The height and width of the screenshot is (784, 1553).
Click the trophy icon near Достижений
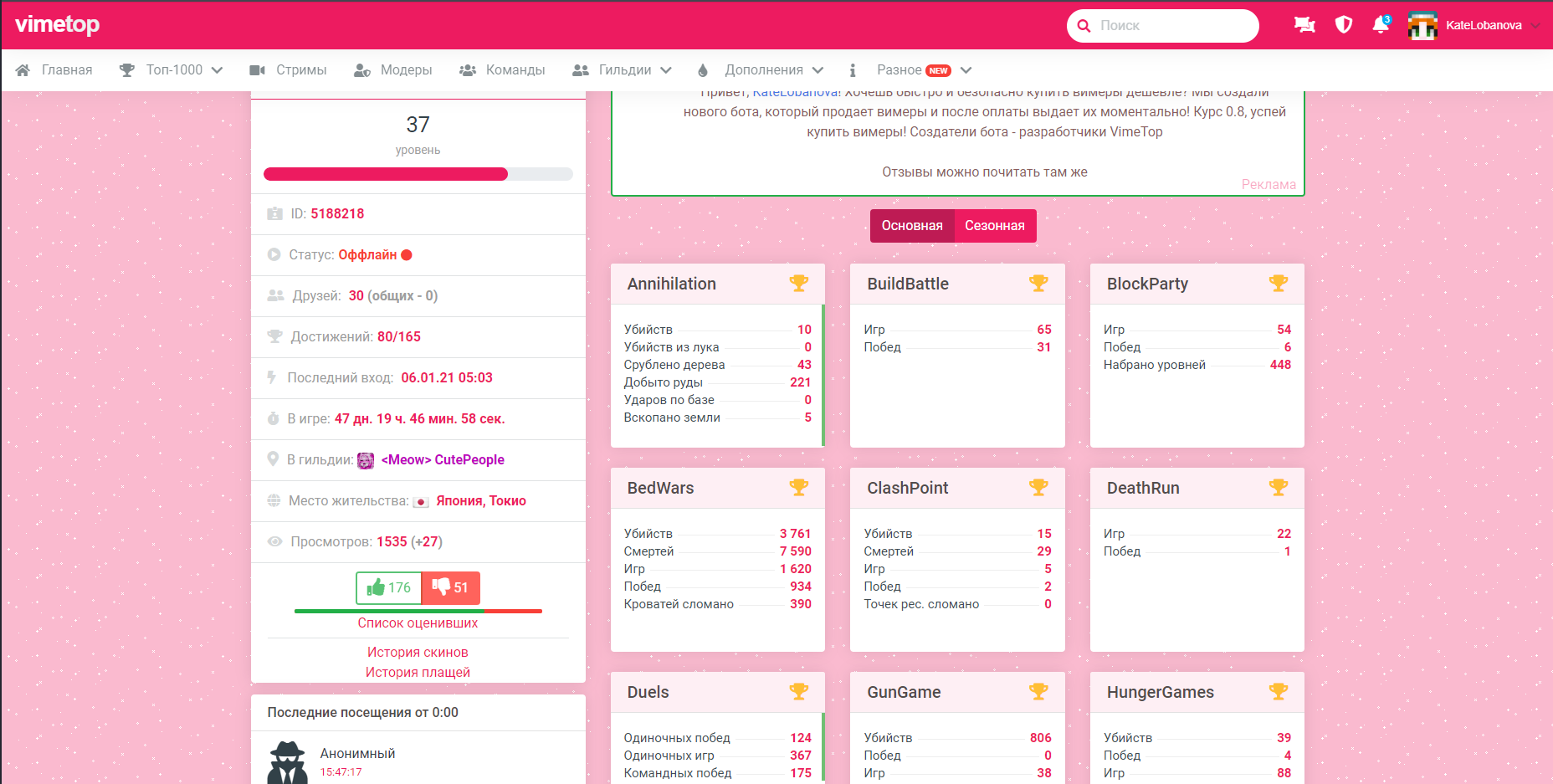coord(274,336)
